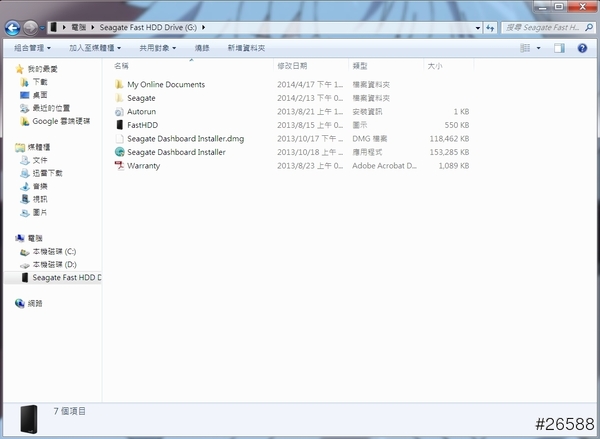Open 網路 in navigation pane
Screen dimensions: 600x439
(35, 304)
